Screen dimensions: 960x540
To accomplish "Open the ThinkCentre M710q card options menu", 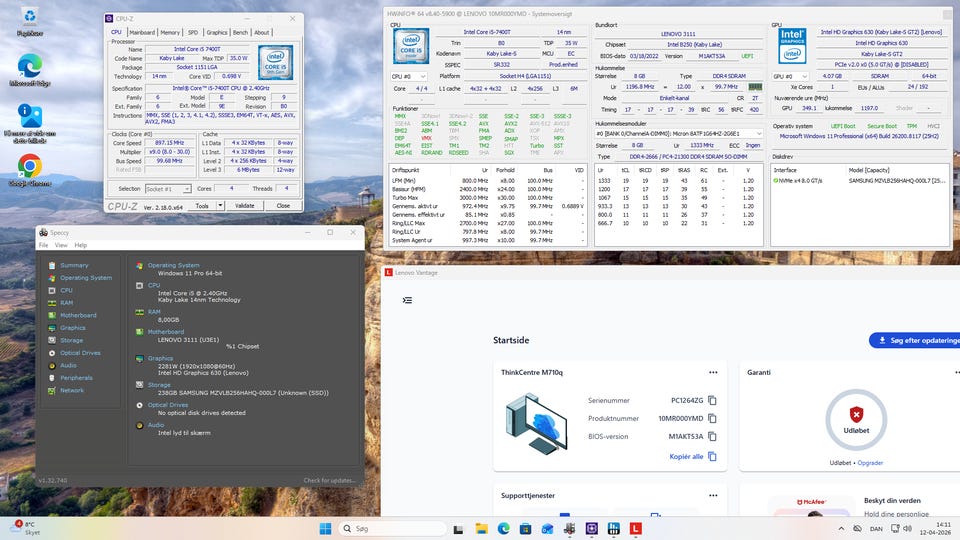I will [x=713, y=372].
